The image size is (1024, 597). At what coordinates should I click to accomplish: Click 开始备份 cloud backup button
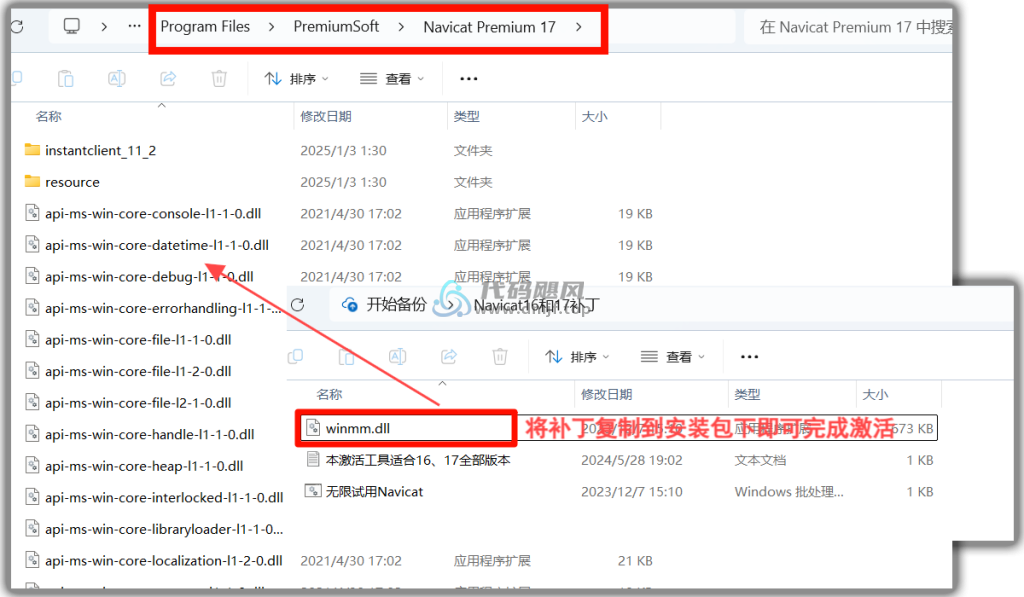coord(384,304)
